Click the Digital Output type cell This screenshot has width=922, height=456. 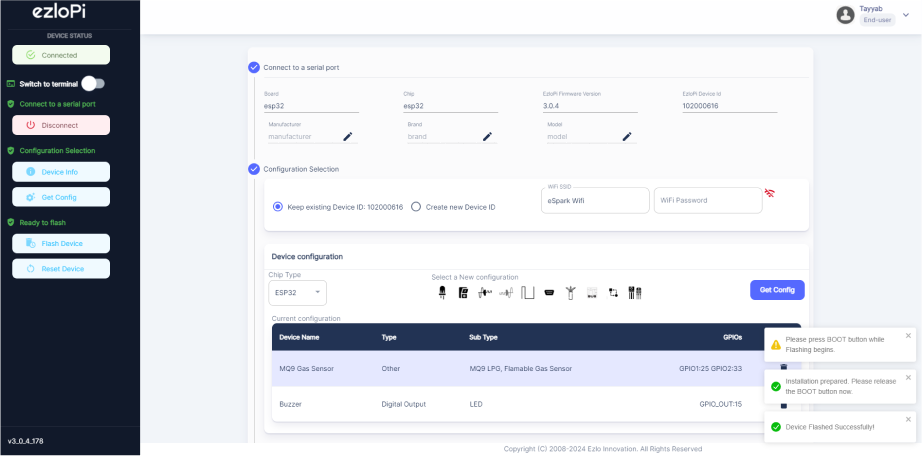click(x=403, y=404)
